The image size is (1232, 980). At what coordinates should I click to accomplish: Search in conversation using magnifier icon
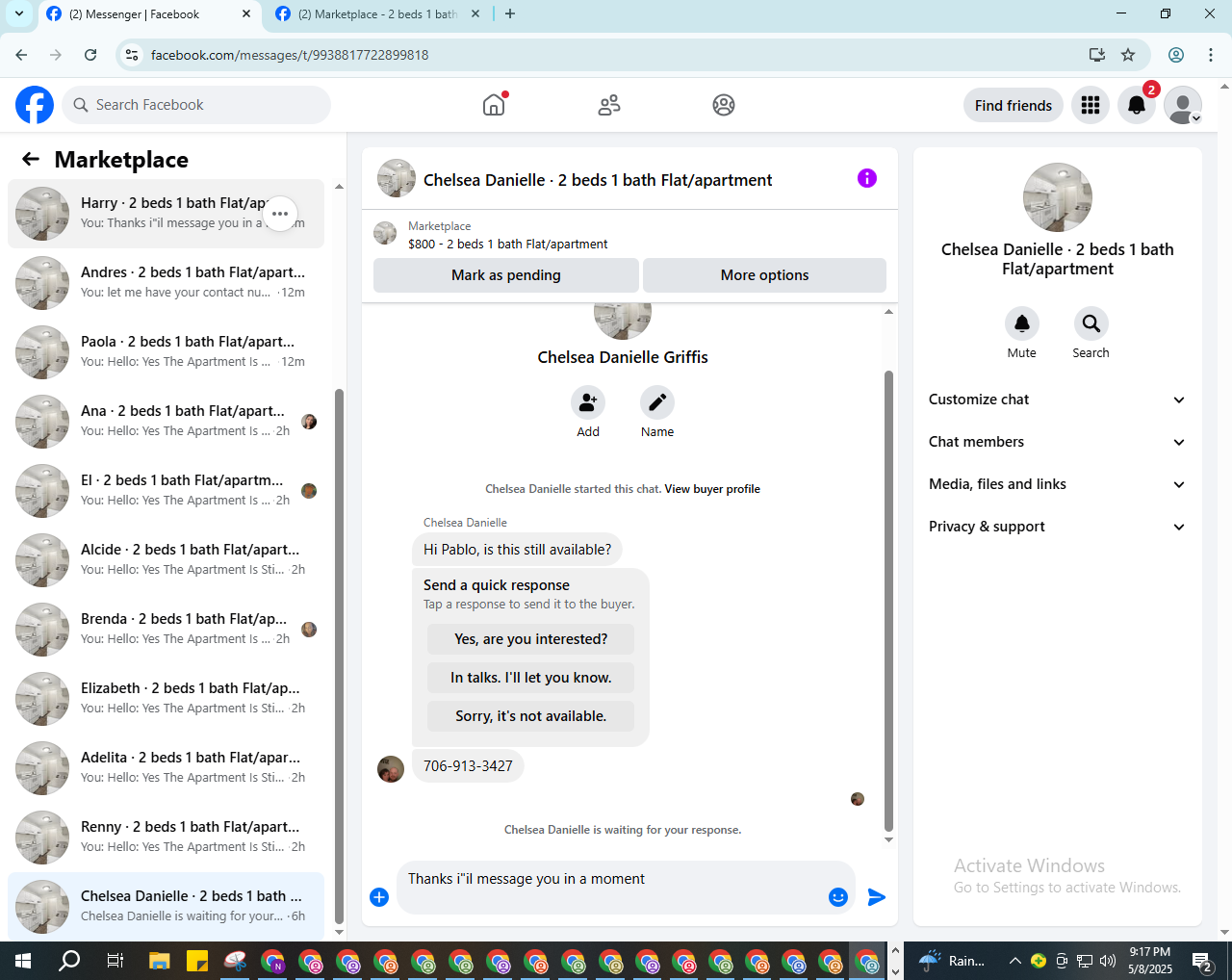[x=1091, y=323]
